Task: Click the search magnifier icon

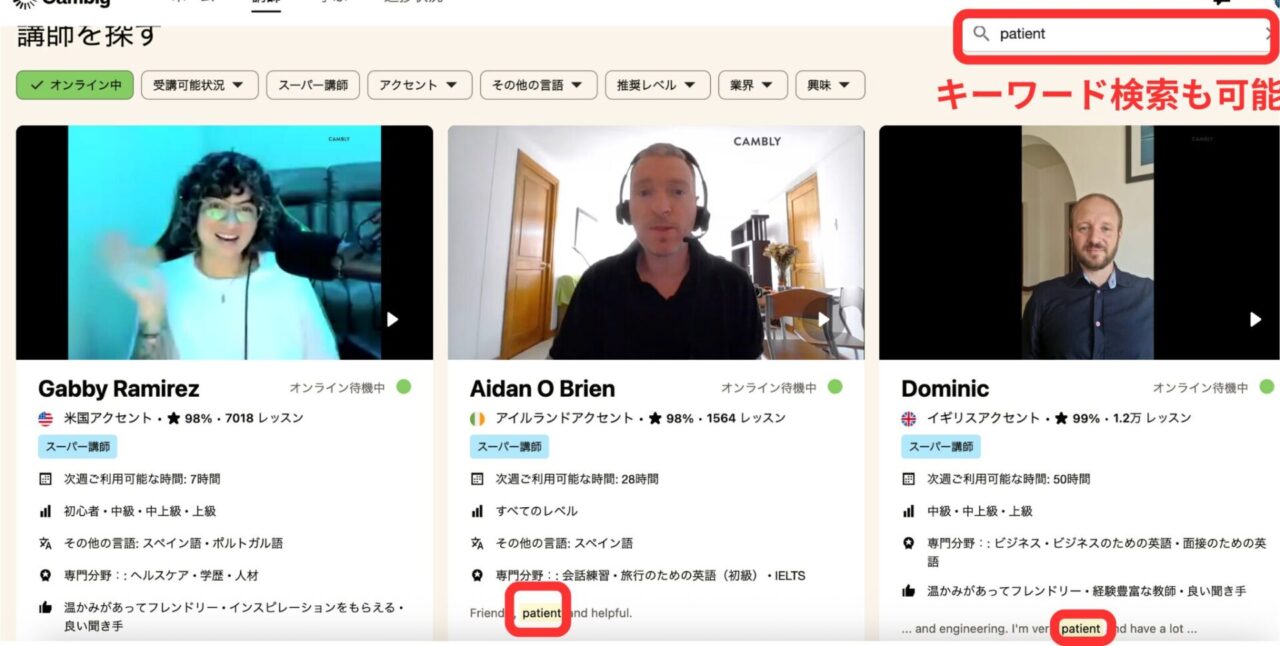Action: (x=981, y=34)
